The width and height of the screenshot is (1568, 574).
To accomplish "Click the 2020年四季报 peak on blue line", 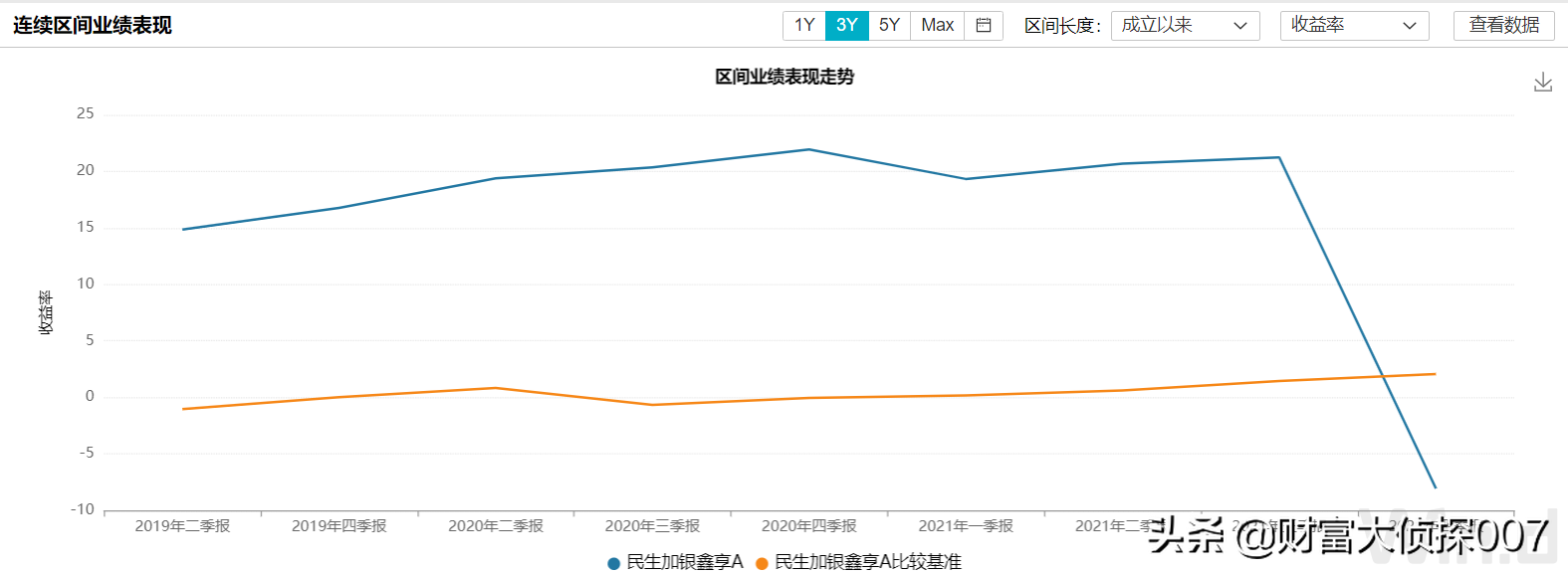I will point(809,150).
